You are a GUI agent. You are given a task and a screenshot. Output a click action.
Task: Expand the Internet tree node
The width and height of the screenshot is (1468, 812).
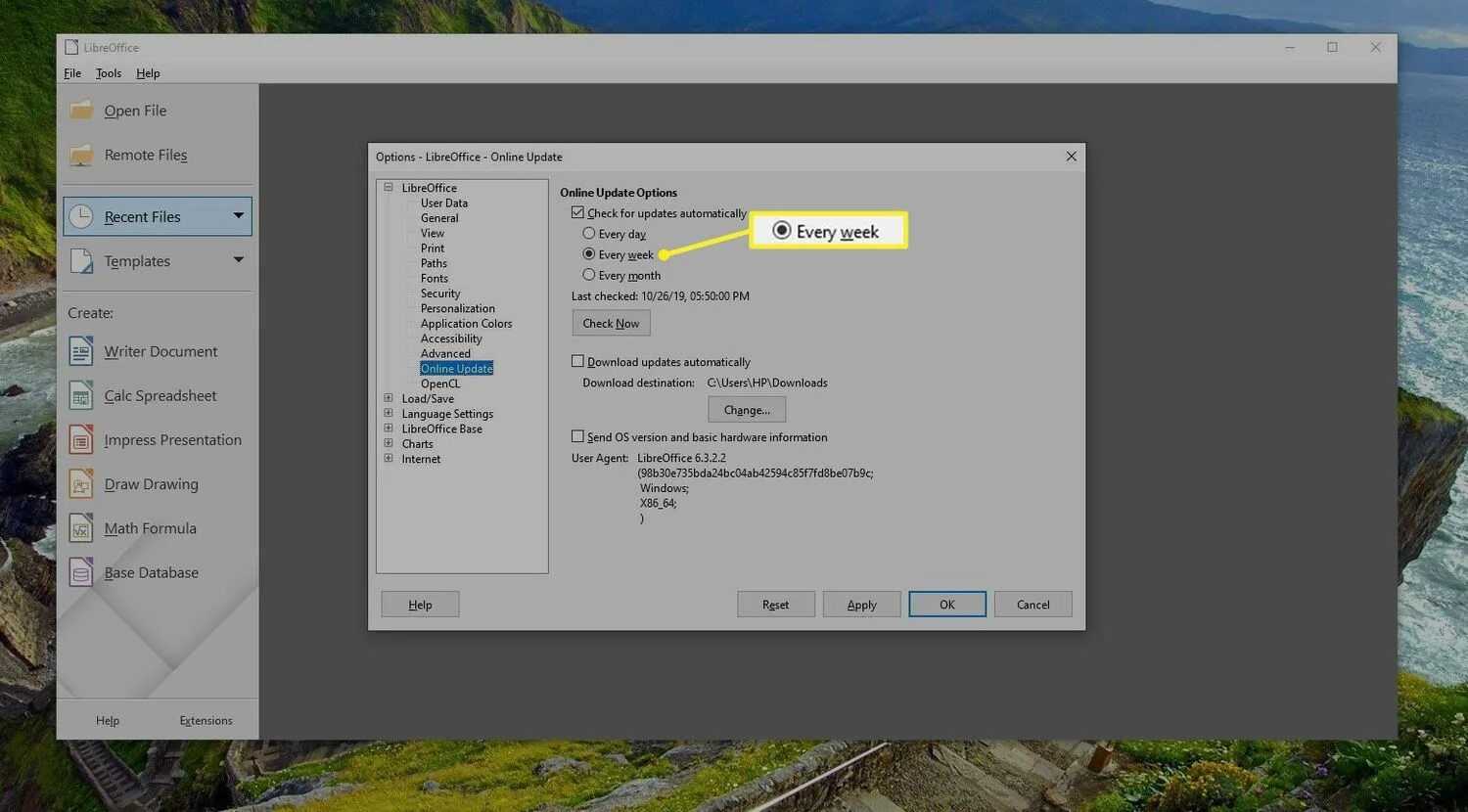(x=389, y=458)
